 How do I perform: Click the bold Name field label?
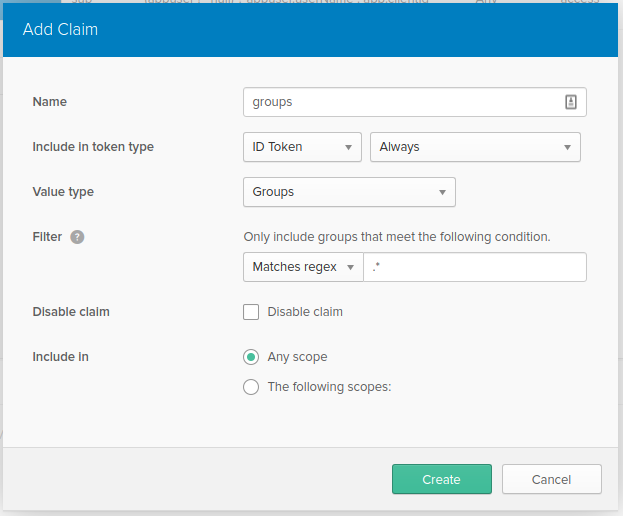click(50, 102)
